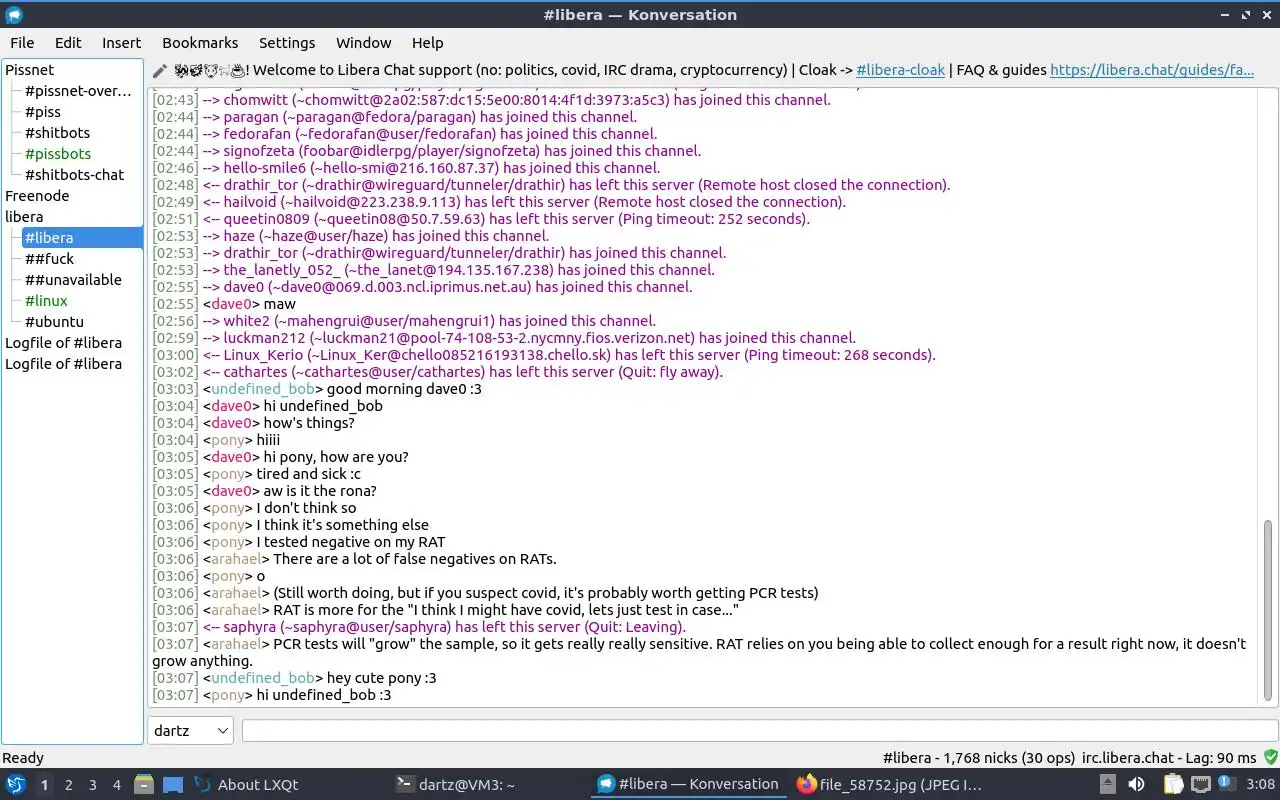
Task: Click undefined_bob nick in 'good morning dave0' line
Action: point(264,389)
